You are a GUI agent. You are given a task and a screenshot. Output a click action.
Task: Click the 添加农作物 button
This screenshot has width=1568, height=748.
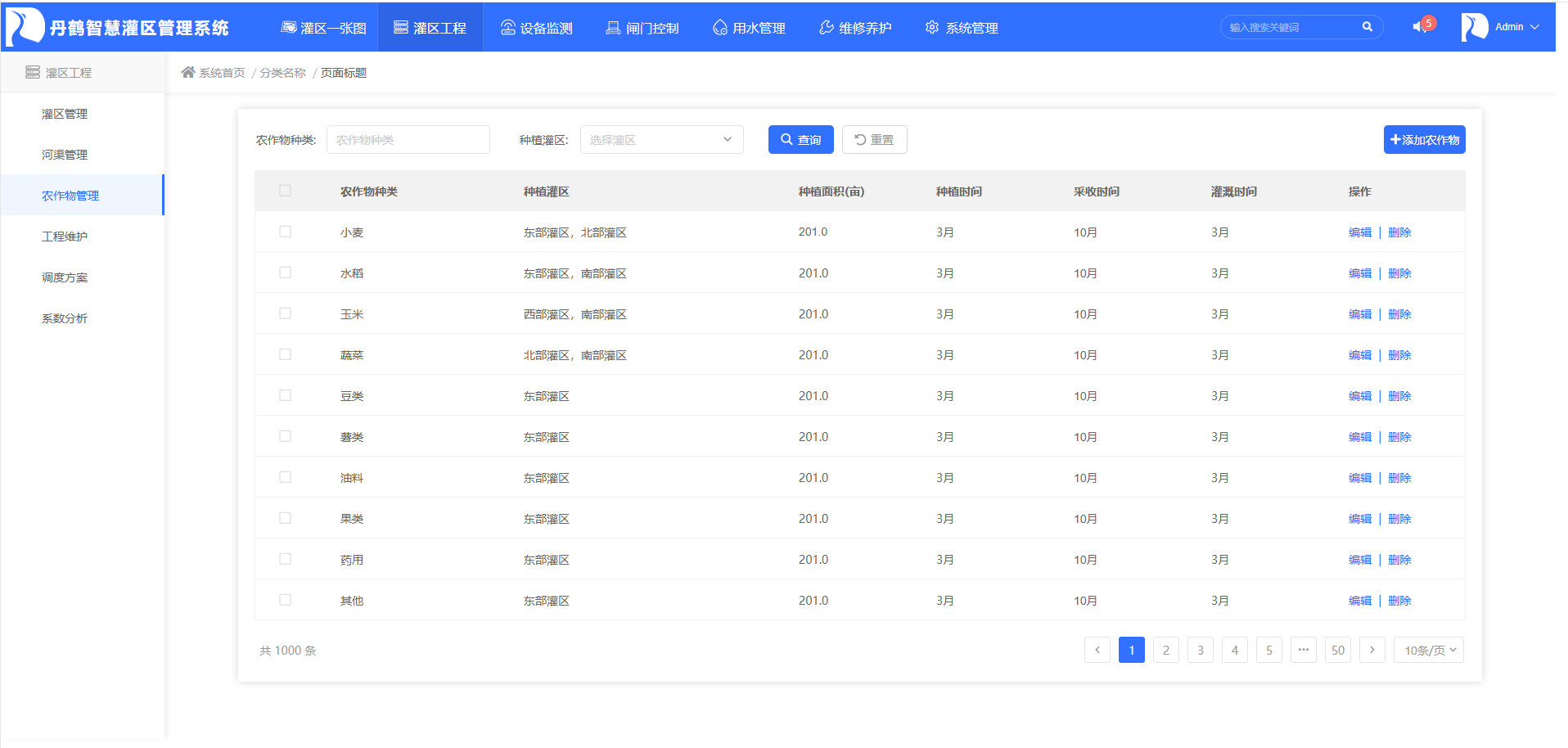click(1424, 139)
